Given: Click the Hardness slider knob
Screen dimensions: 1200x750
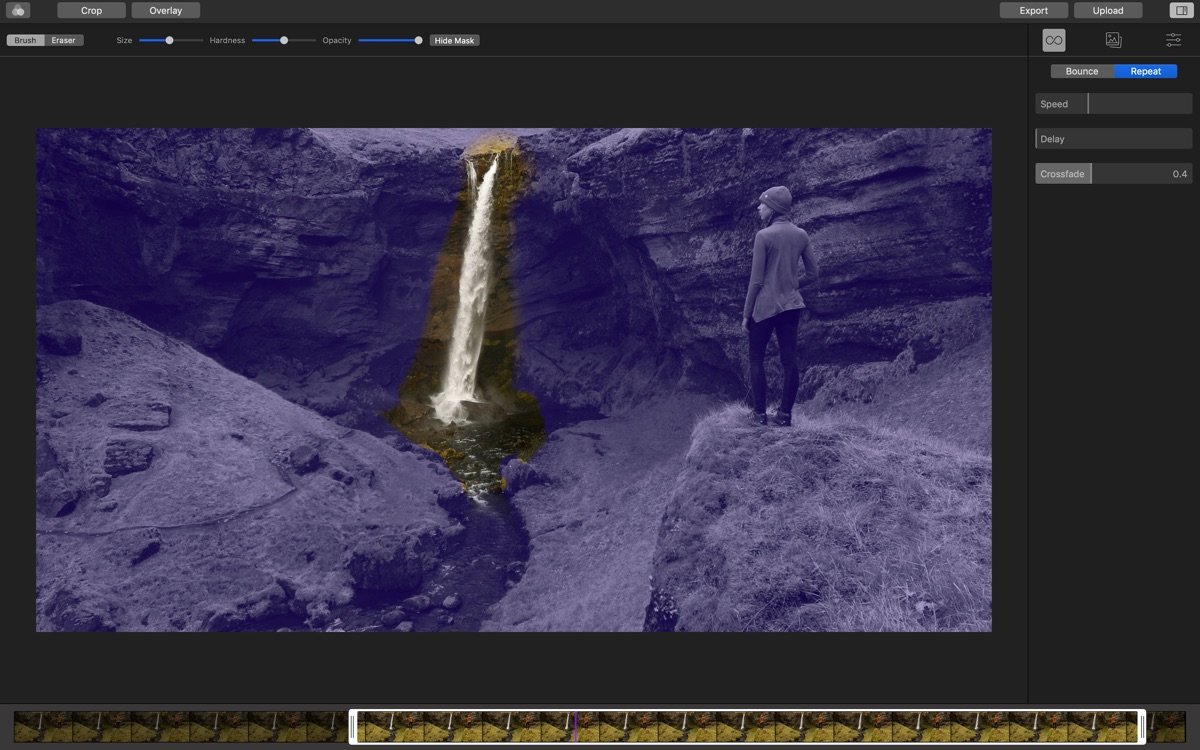Looking at the screenshot, I should point(283,40).
